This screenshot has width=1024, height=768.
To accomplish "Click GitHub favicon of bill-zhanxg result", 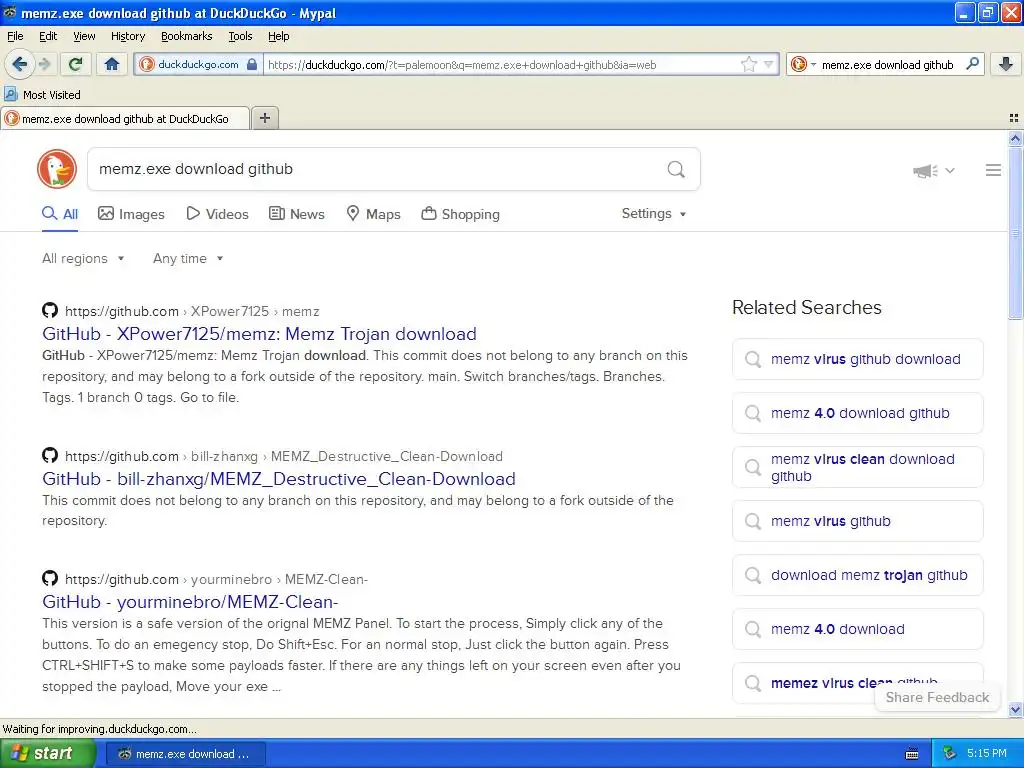I will click(50, 455).
